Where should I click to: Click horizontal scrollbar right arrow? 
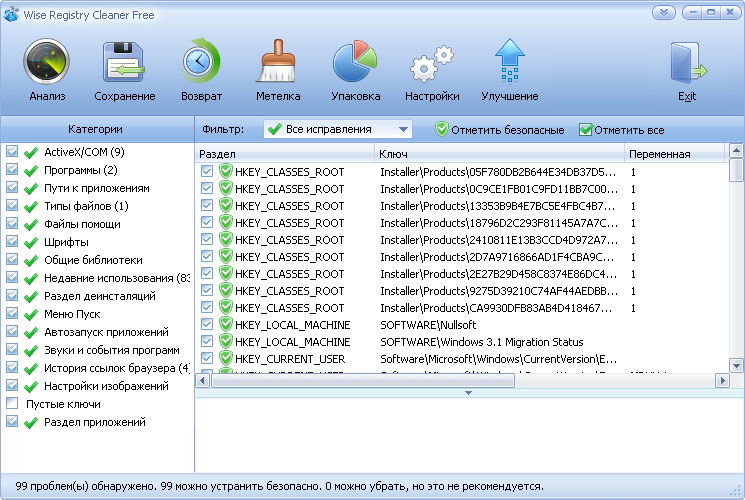pyautogui.click(x=722, y=380)
